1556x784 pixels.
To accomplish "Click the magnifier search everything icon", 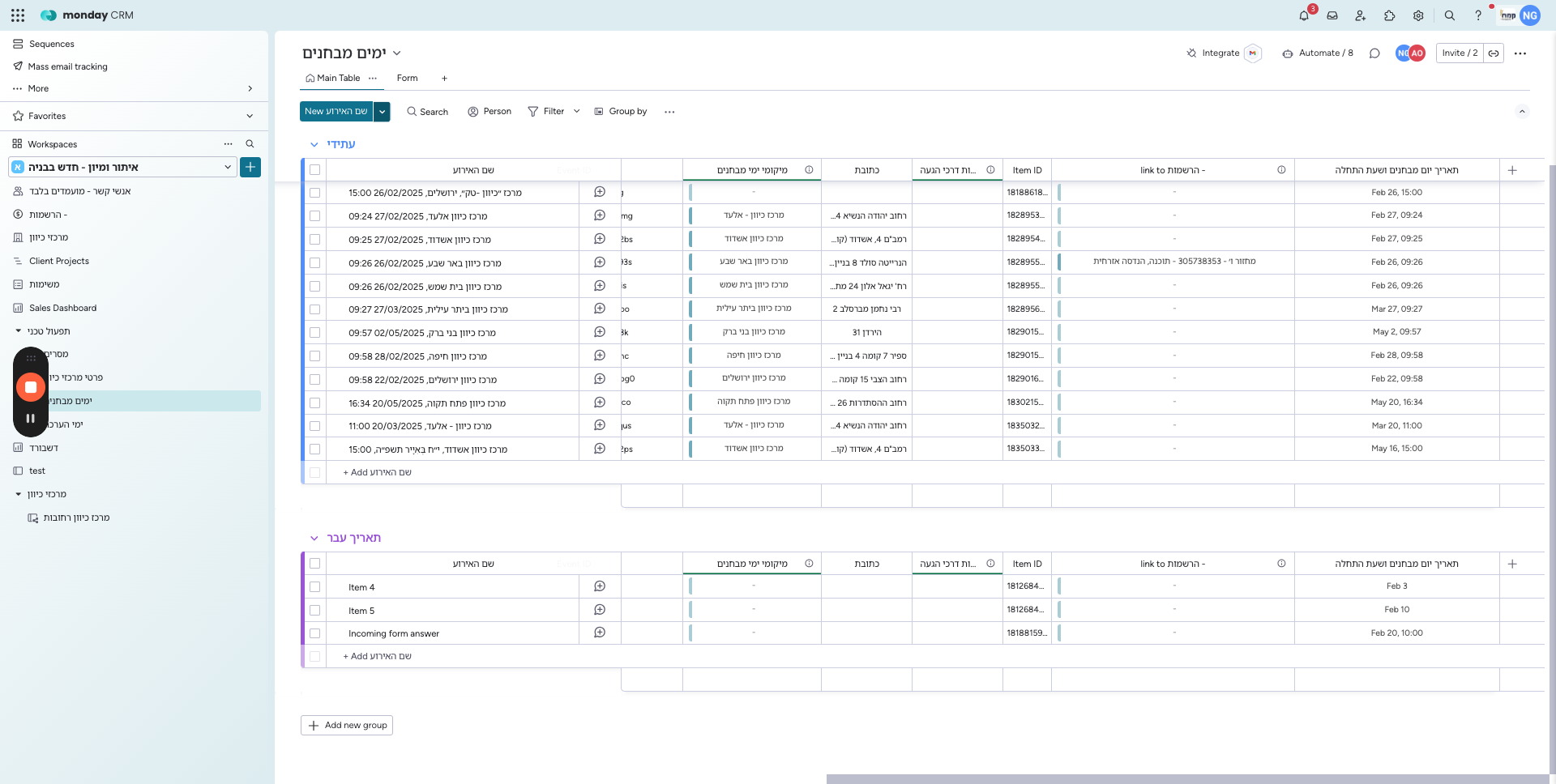I will click(x=1450, y=15).
